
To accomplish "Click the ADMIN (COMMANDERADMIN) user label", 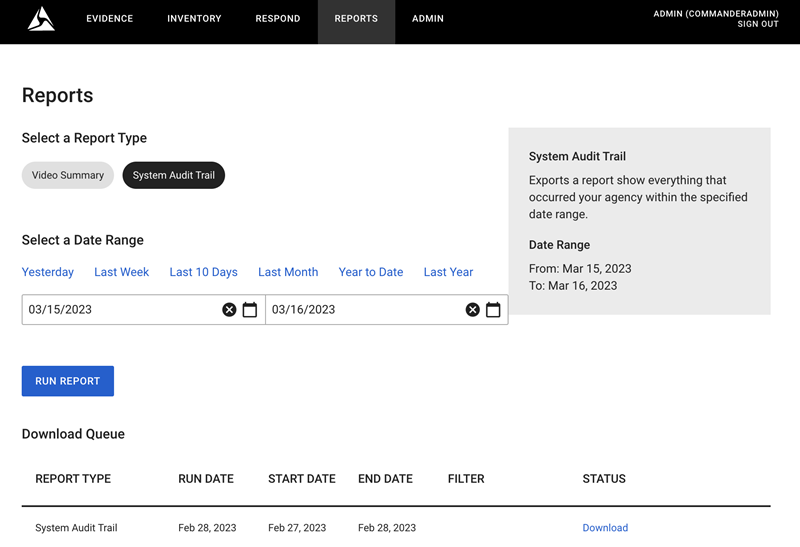I will (716, 14).
